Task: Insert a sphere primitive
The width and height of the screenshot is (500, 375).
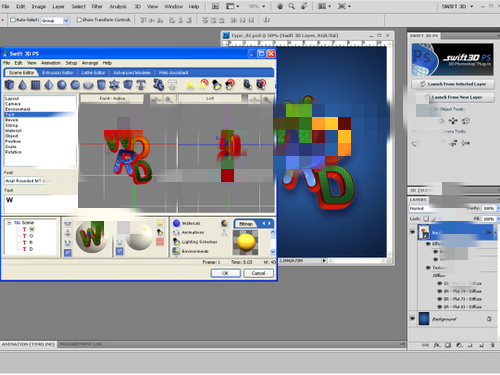Action: (x=62, y=85)
